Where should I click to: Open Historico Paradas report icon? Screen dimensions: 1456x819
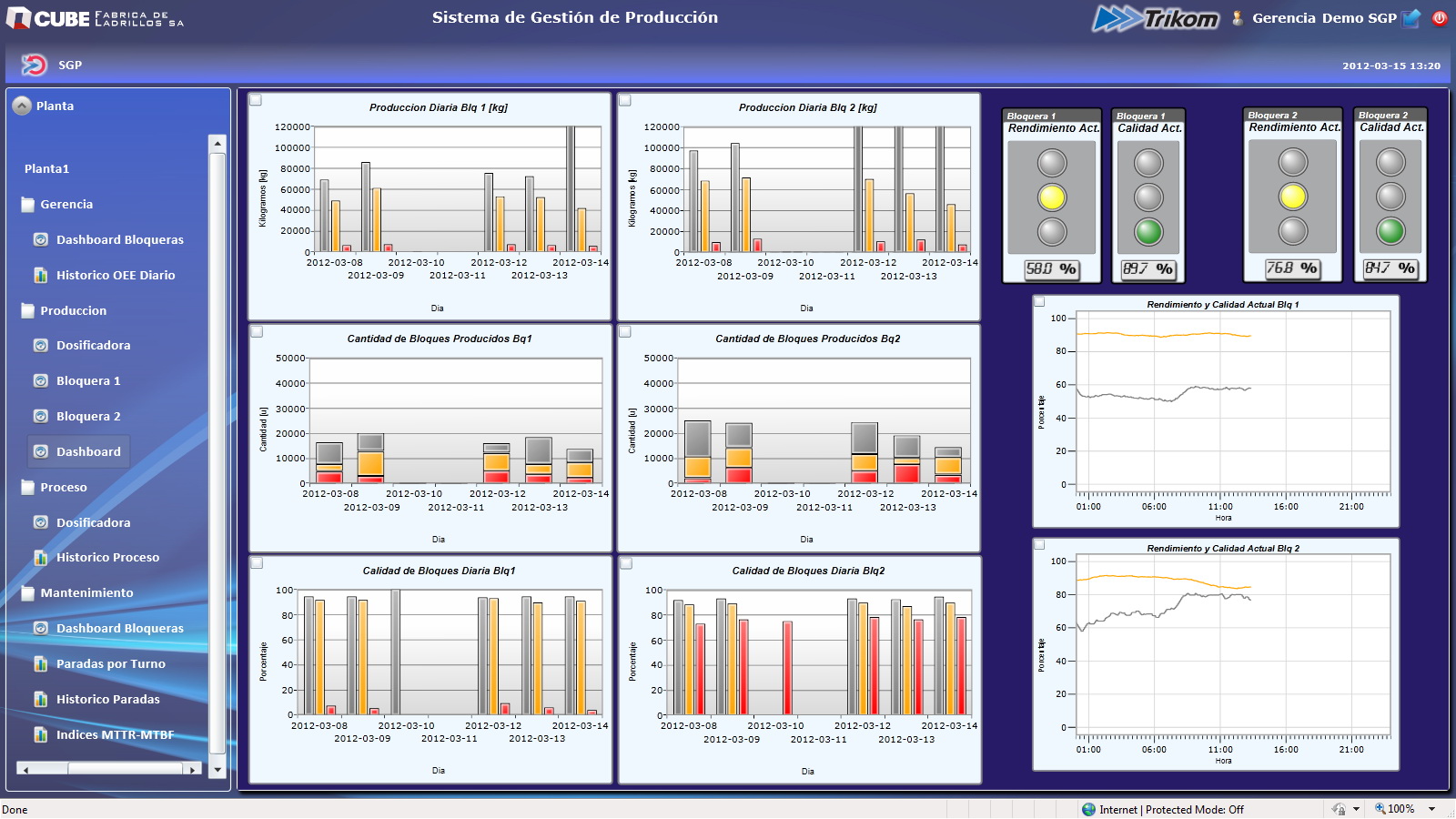coord(41,699)
